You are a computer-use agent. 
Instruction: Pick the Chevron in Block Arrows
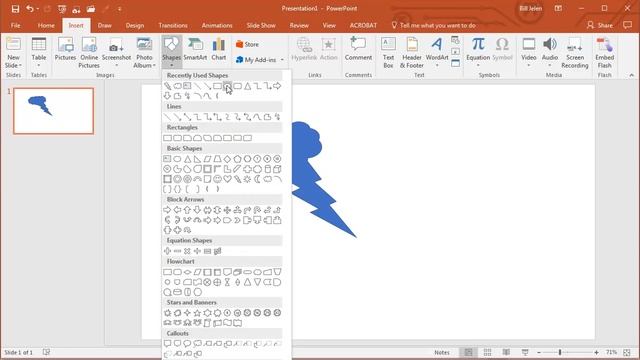click(x=238, y=220)
